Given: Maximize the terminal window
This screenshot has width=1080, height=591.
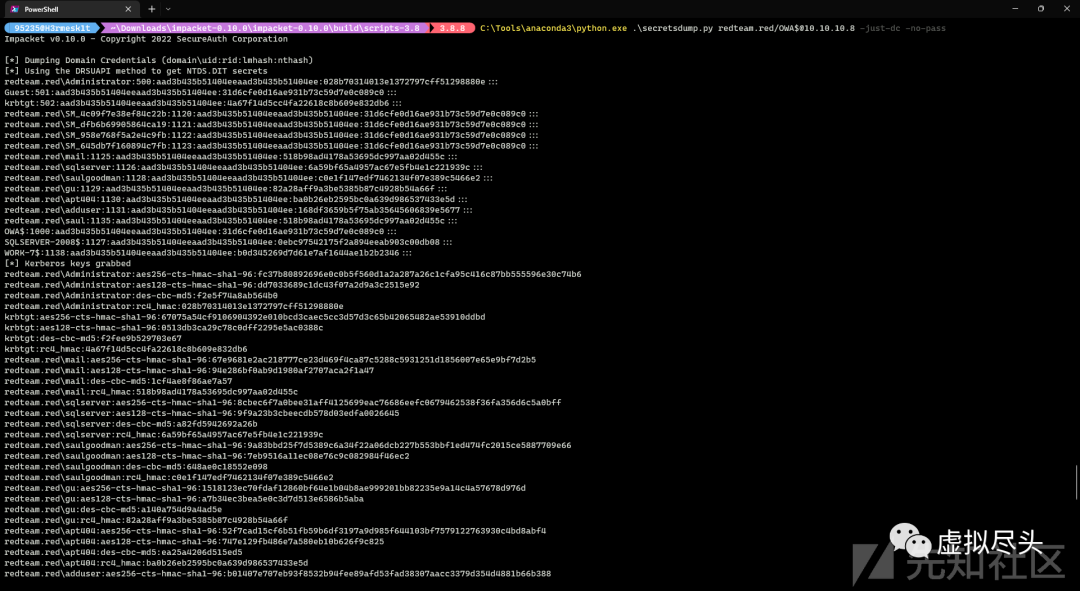Looking at the screenshot, I should [1041, 9].
